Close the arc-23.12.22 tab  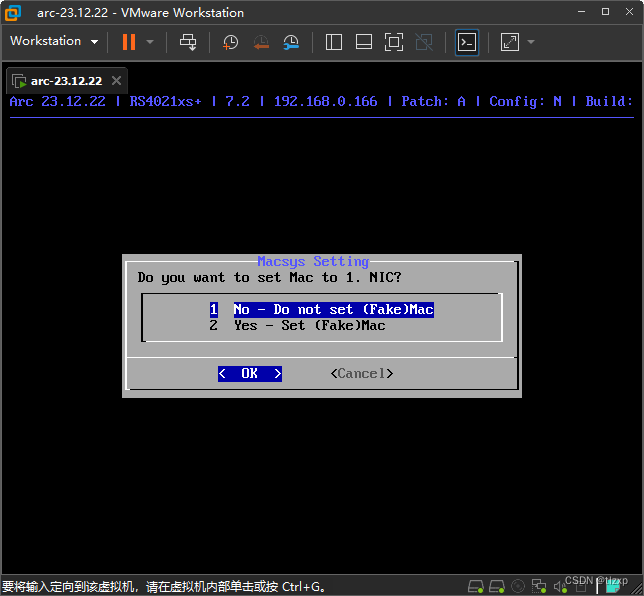click(x=117, y=81)
